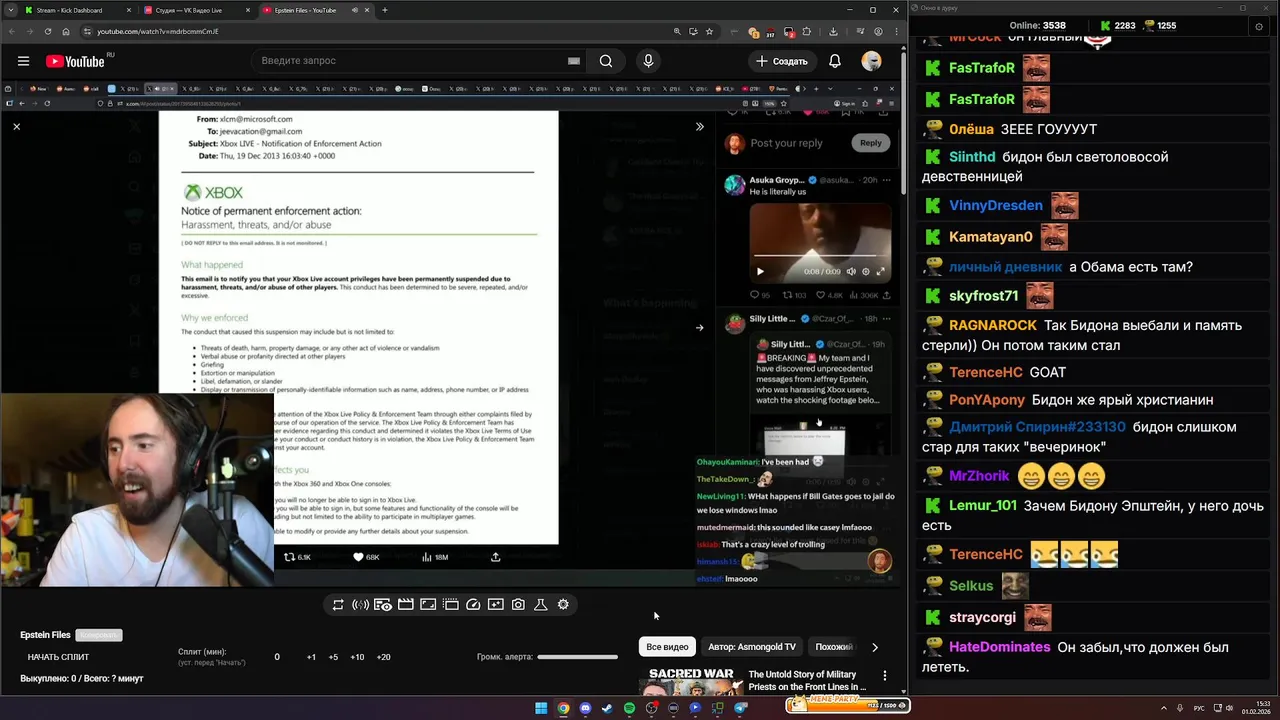Viewport: 1280px width, 720px height.
Task: Select the Все видео filter chip
Action: tap(667, 647)
